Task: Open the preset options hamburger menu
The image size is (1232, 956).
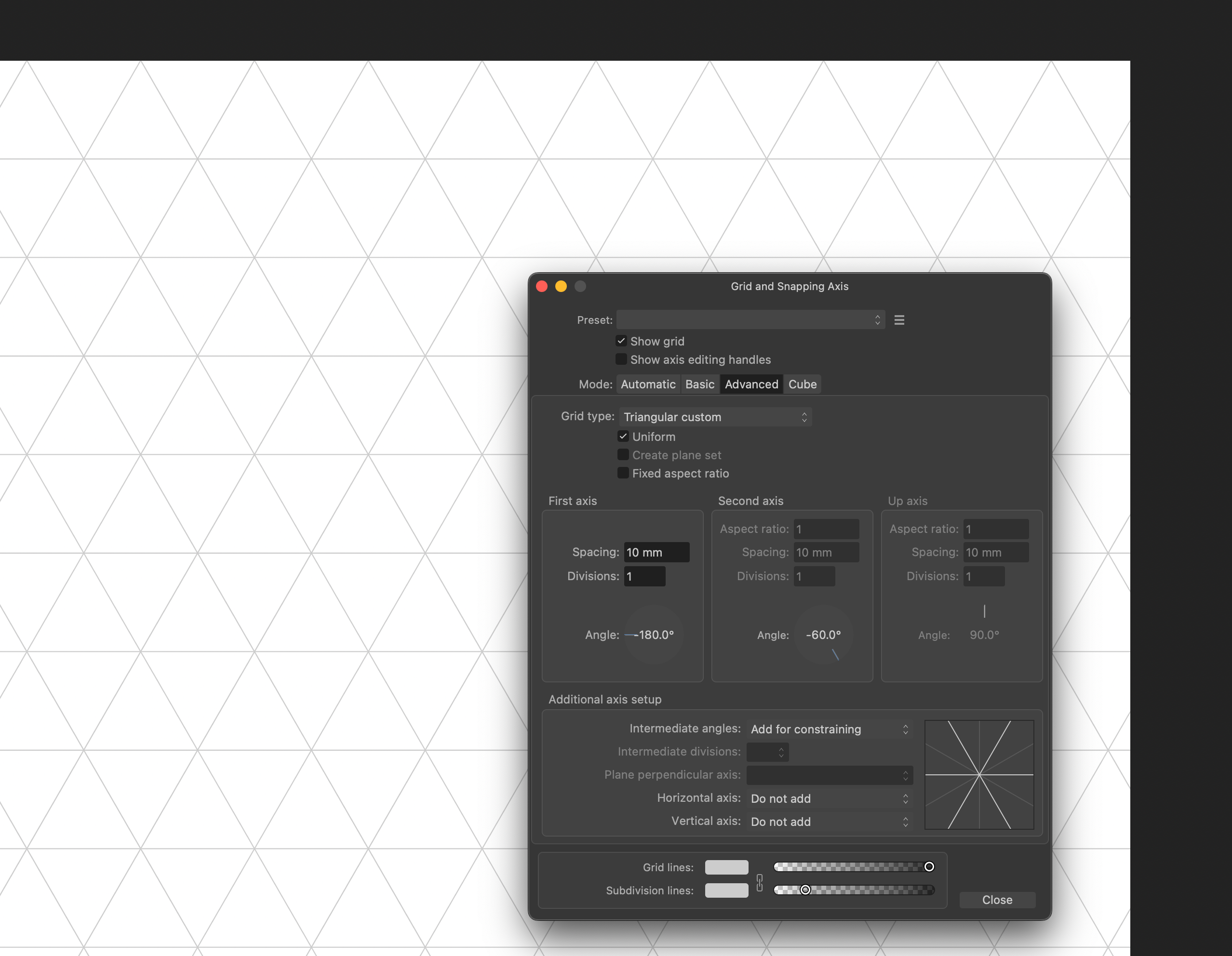Action: (899, 320)
